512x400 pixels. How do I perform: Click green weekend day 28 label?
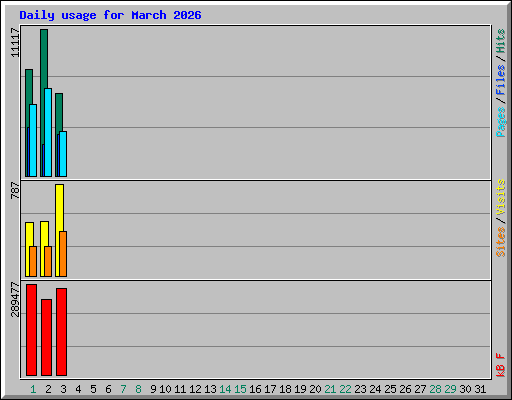(435, 389)
